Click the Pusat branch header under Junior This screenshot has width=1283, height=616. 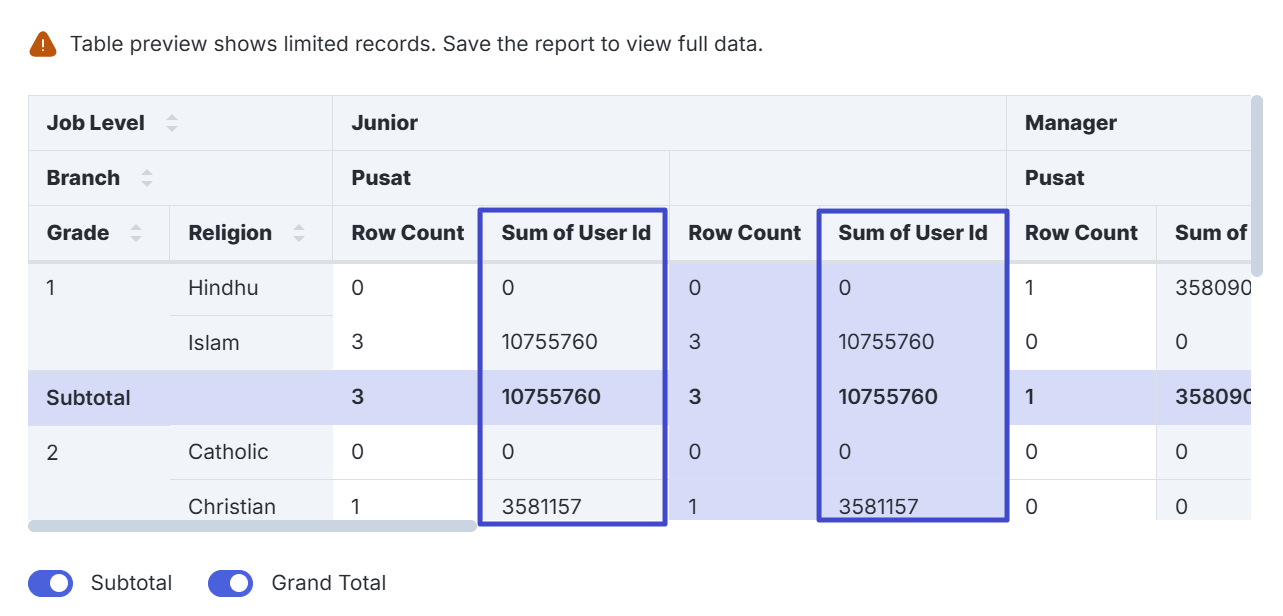(381, 178)
